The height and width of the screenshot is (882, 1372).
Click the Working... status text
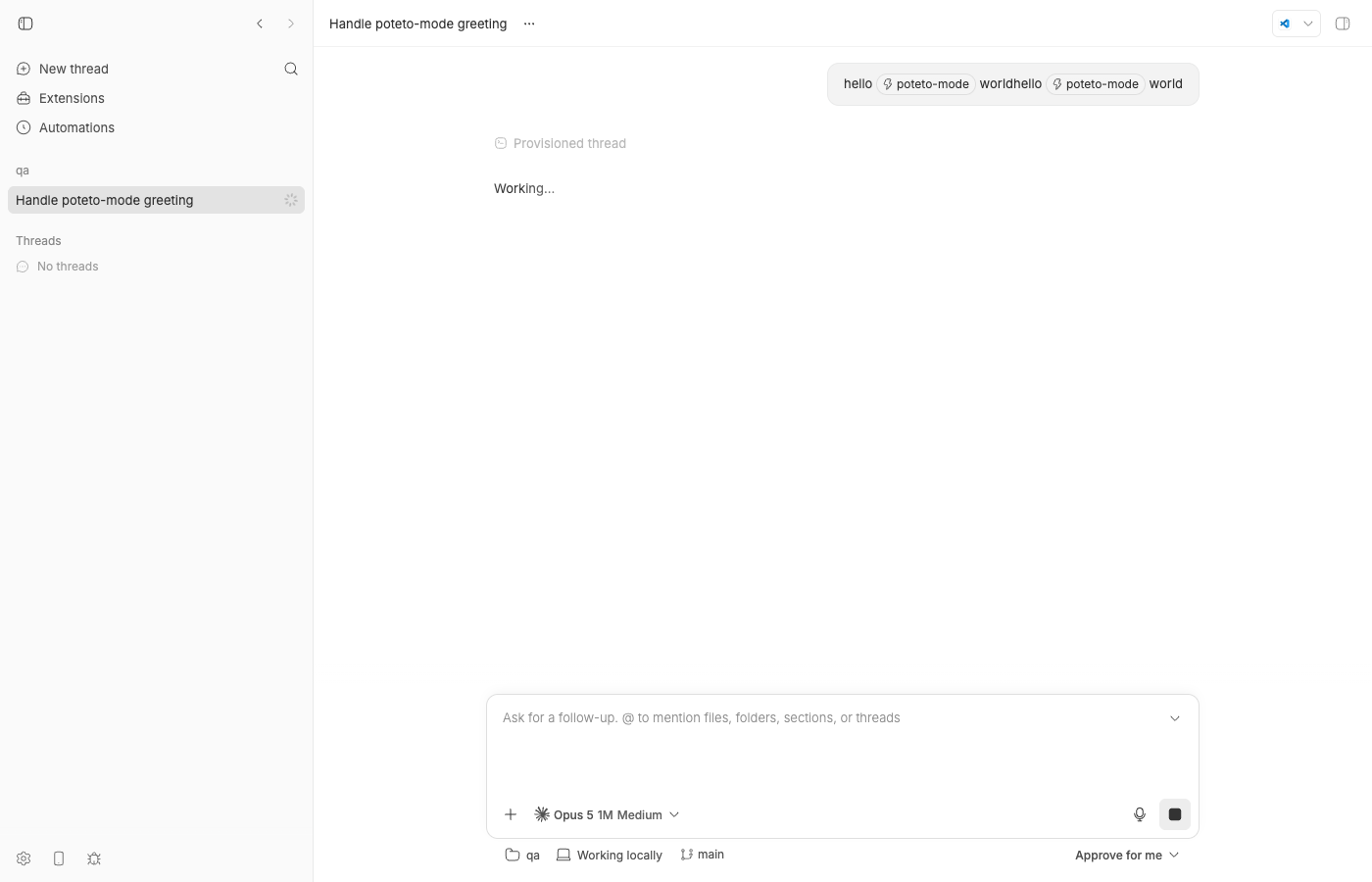click(524, 188)
